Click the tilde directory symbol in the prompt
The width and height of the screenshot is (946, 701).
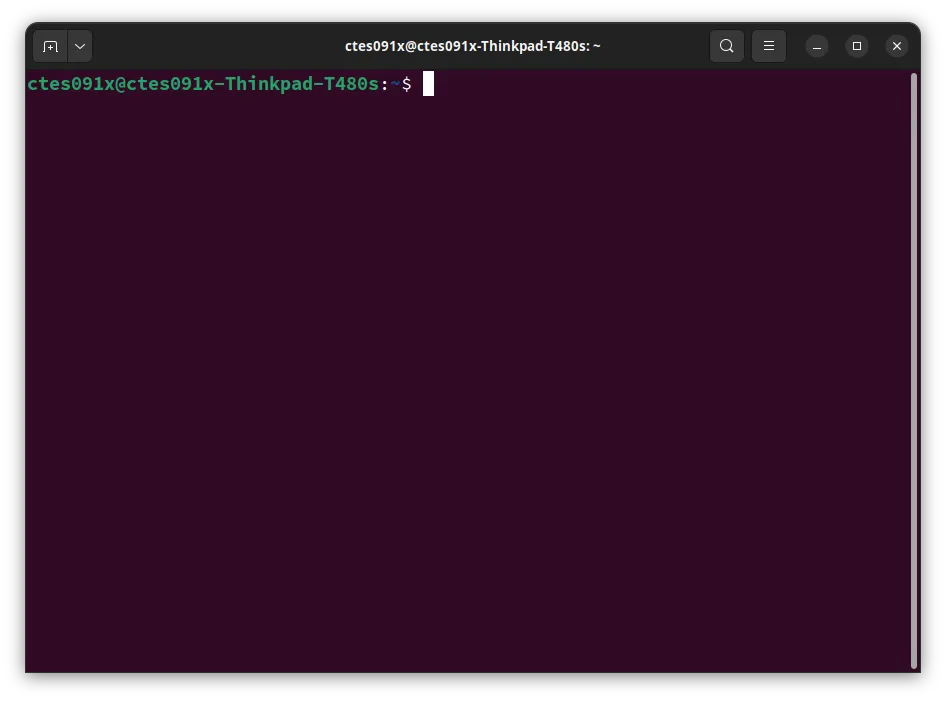click(x=395, y=84)
